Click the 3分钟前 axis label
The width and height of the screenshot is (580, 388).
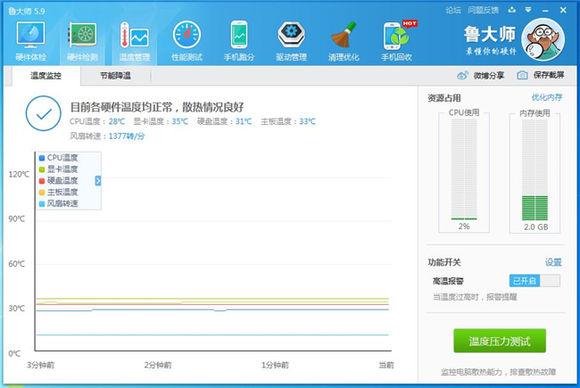pyautogui.click(x=40, y=365)
